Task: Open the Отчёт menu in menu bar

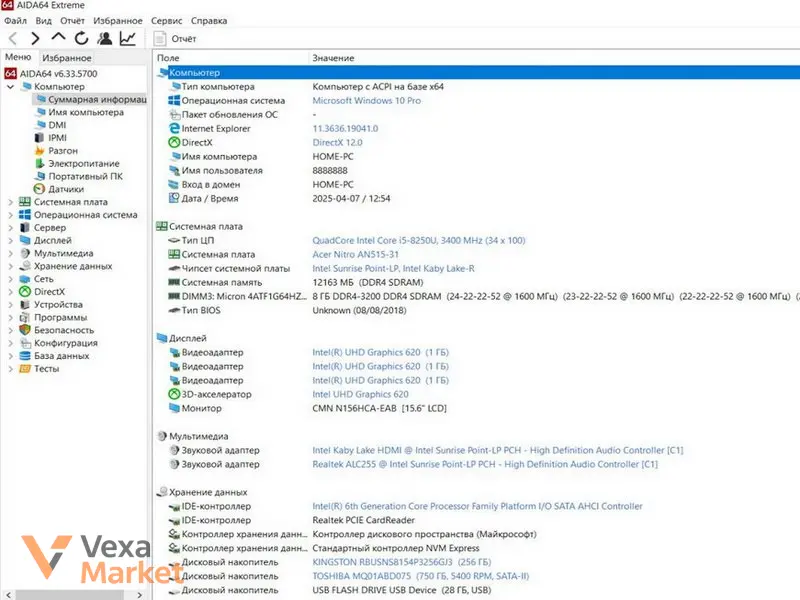Action: point(72,21)
